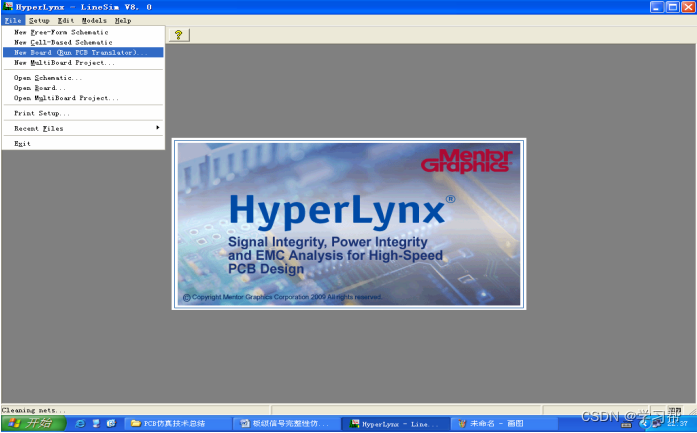Open Internet Explorer from quick launch
This screenshot has width=697, height=433.
tap(80, 423)
